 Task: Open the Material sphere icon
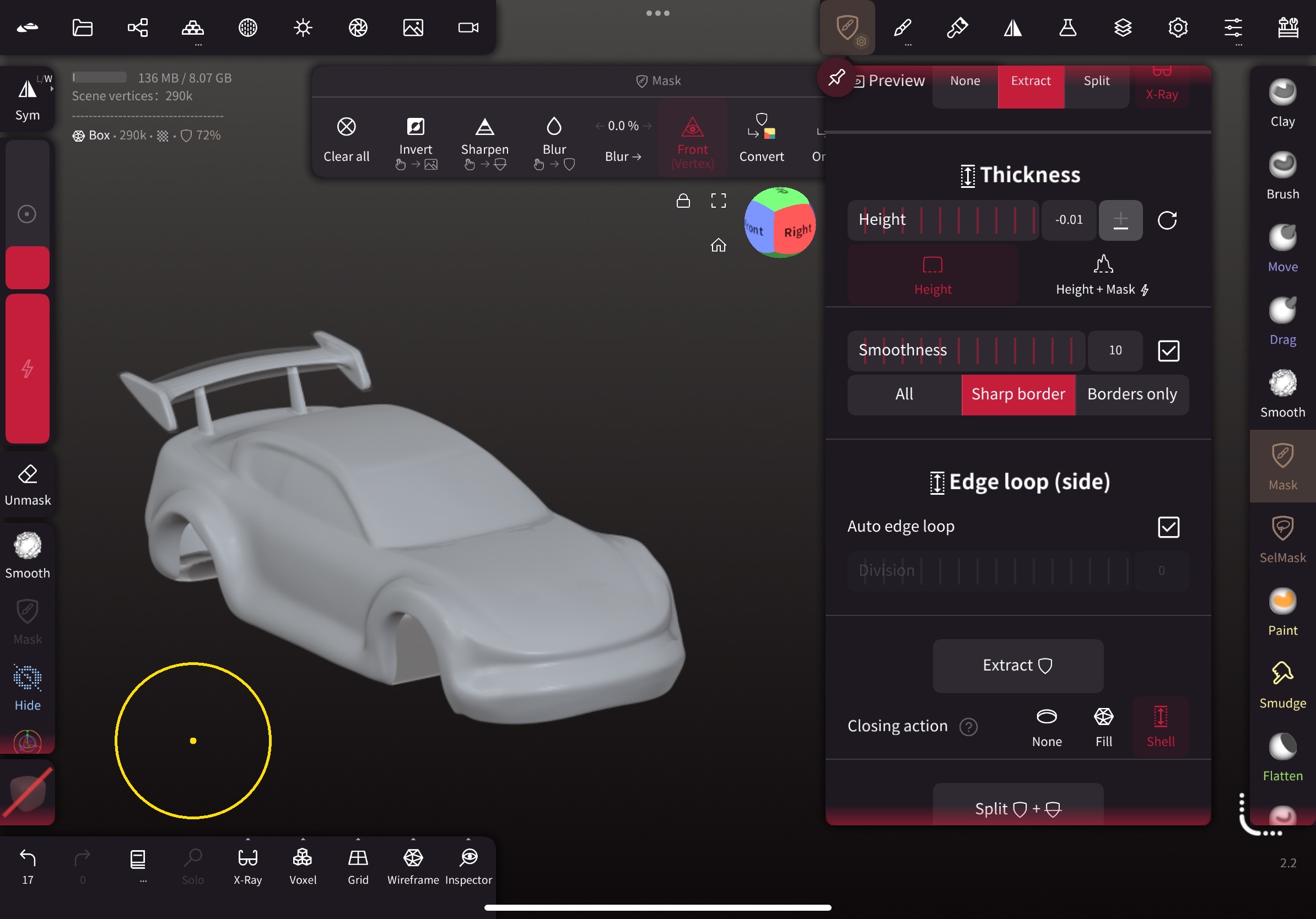(247, 28)
